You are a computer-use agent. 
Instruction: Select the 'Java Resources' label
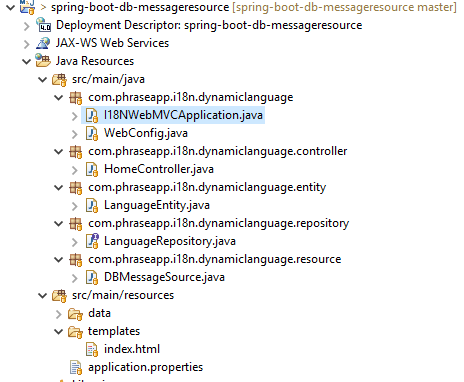(x=95, y=61)
